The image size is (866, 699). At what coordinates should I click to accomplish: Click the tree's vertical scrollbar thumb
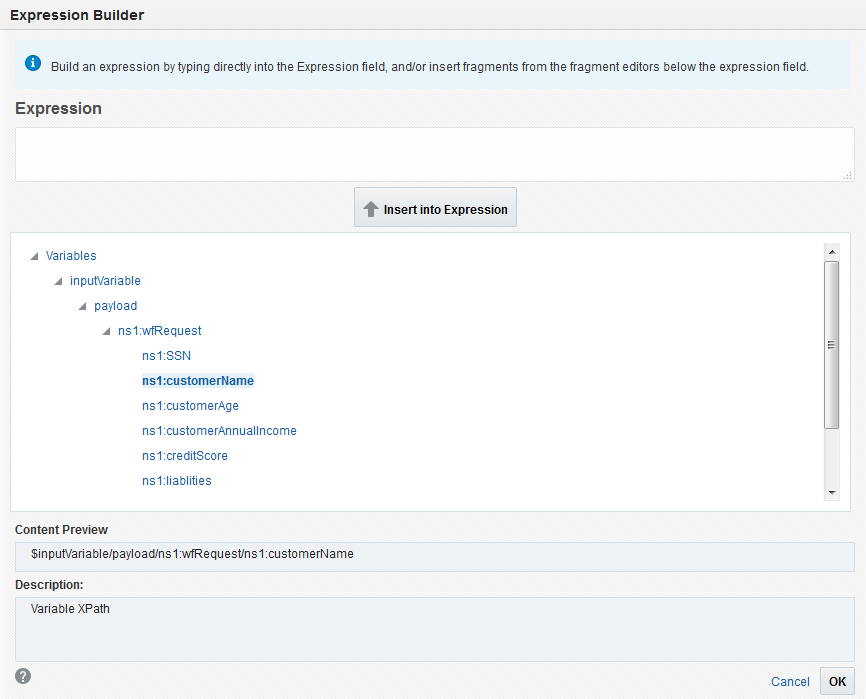pyautogui.click(x=831, y=345)
